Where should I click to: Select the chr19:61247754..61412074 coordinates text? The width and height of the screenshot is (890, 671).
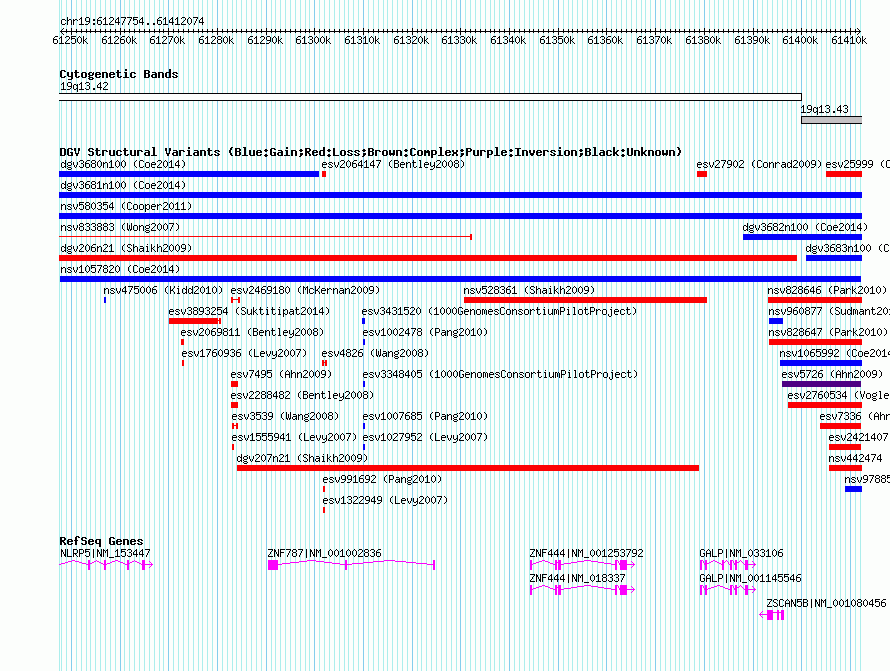point(132,21)
